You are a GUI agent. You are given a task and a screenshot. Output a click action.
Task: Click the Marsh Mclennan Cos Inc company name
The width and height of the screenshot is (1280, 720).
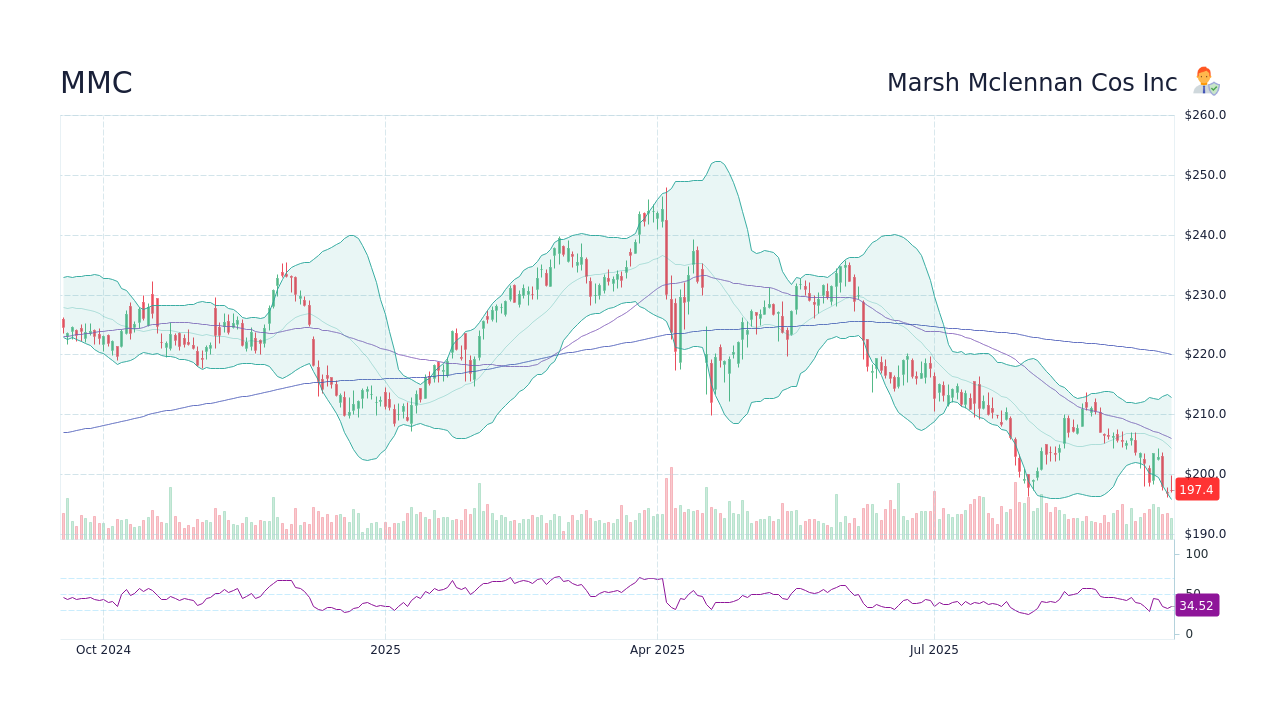[1031, 82]
